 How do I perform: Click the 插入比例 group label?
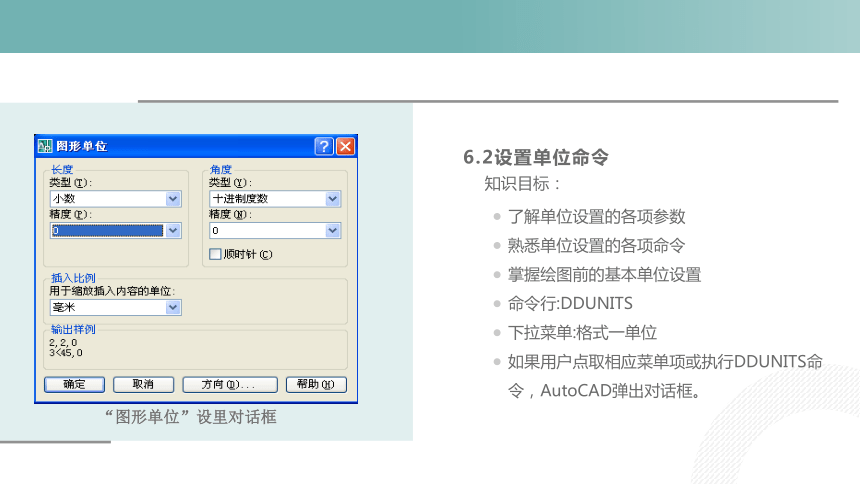pyautogui.click(x=73, y=278)
